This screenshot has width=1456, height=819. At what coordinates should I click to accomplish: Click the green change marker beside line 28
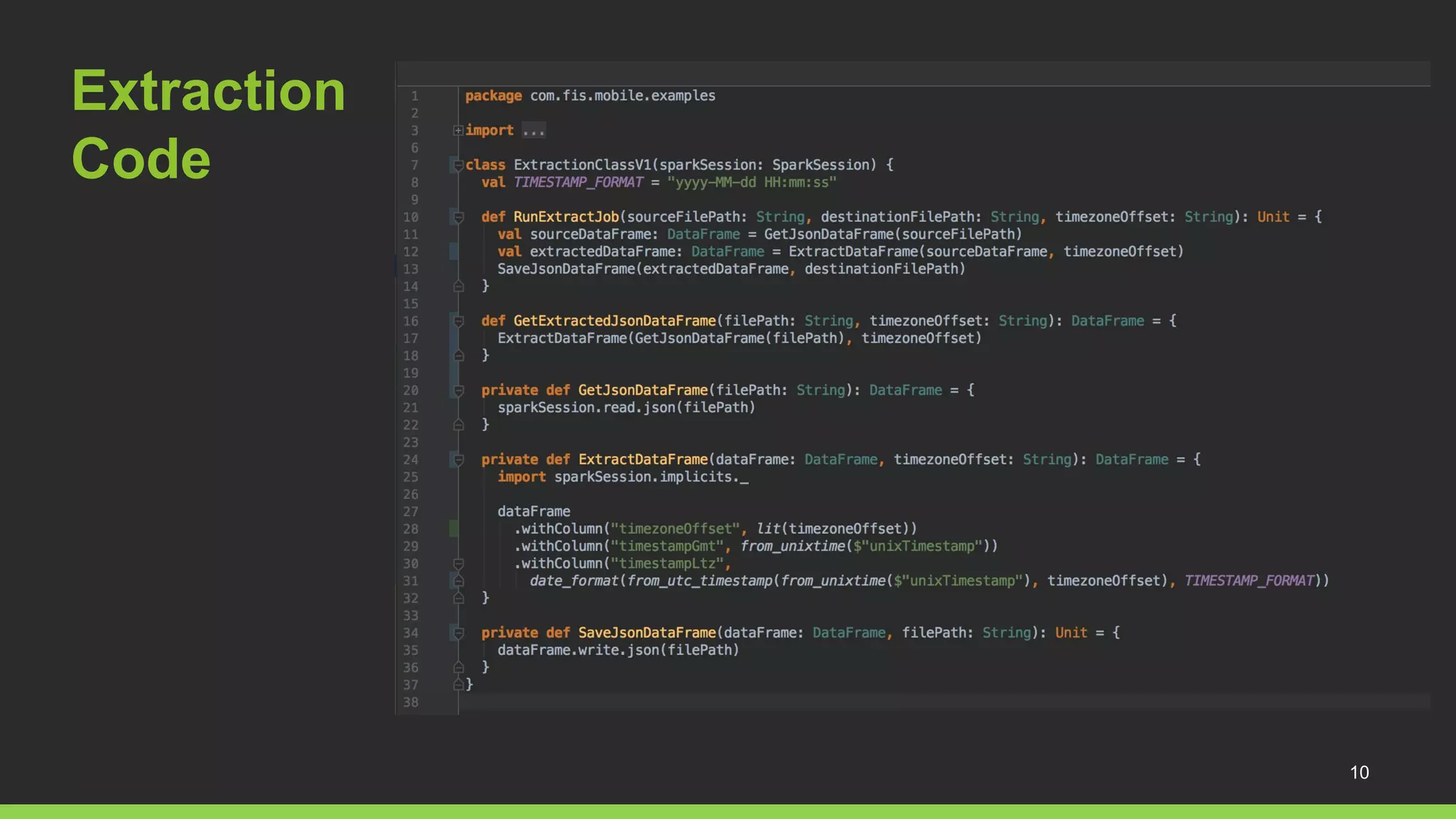pos(454,528)
